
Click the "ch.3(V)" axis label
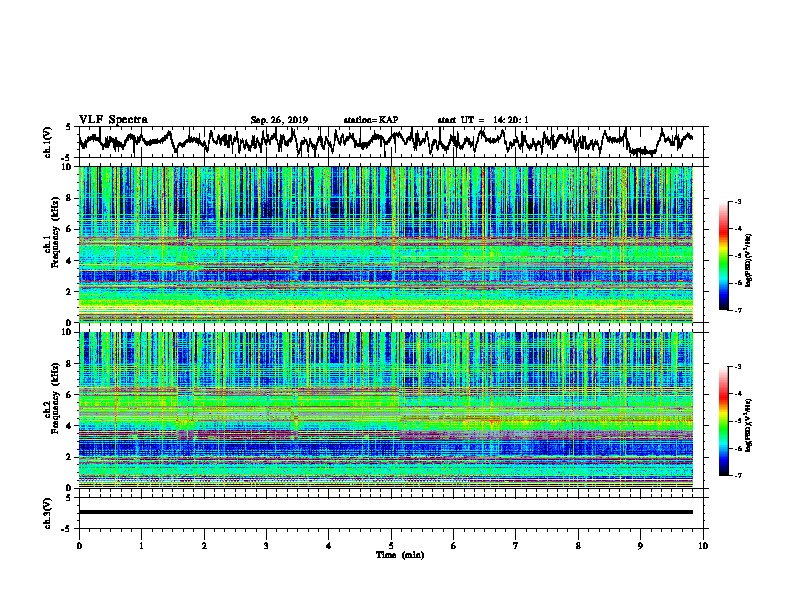point(48,513)
